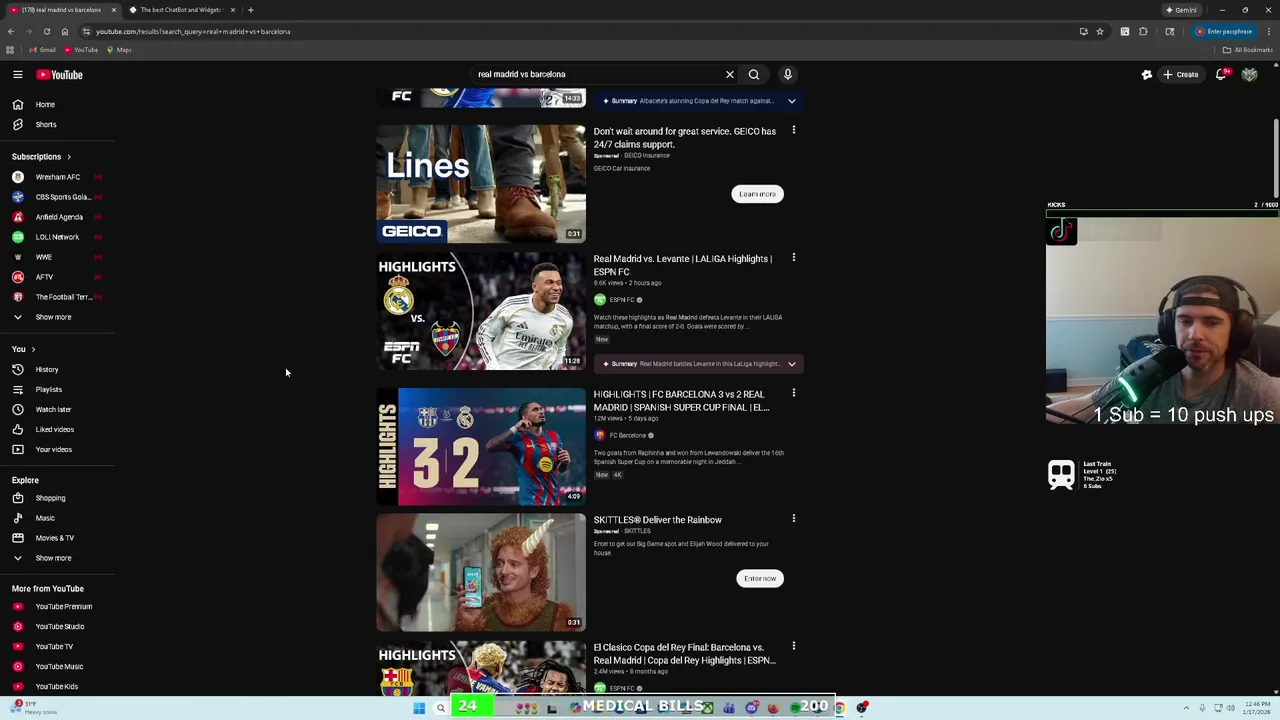Screen dimensions: 1280x720
Task: Play the Real Madrid vs Levante highlights thumbnail
Action: (x=481, y=311)
